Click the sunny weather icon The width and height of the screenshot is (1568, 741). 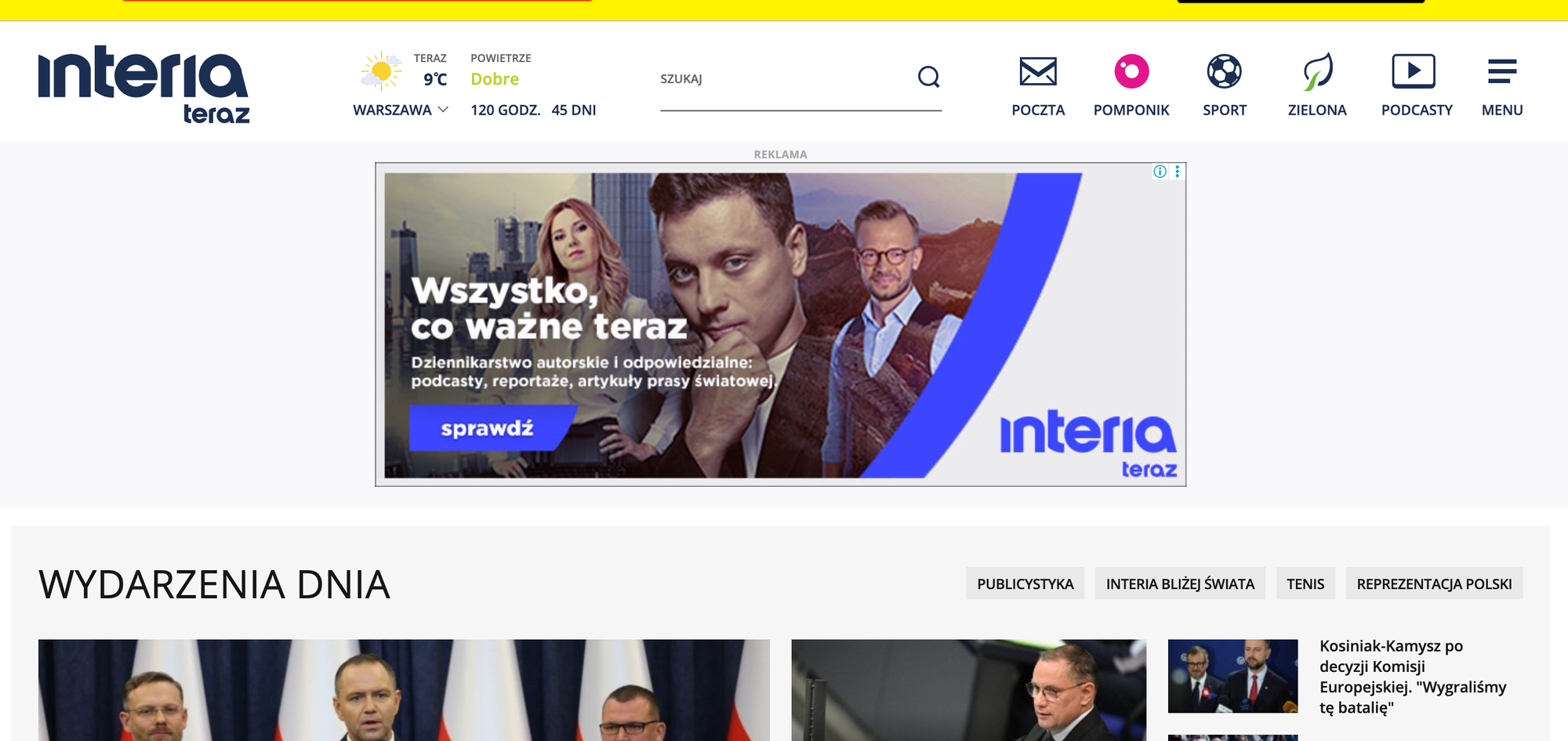(x=381, y=71)
